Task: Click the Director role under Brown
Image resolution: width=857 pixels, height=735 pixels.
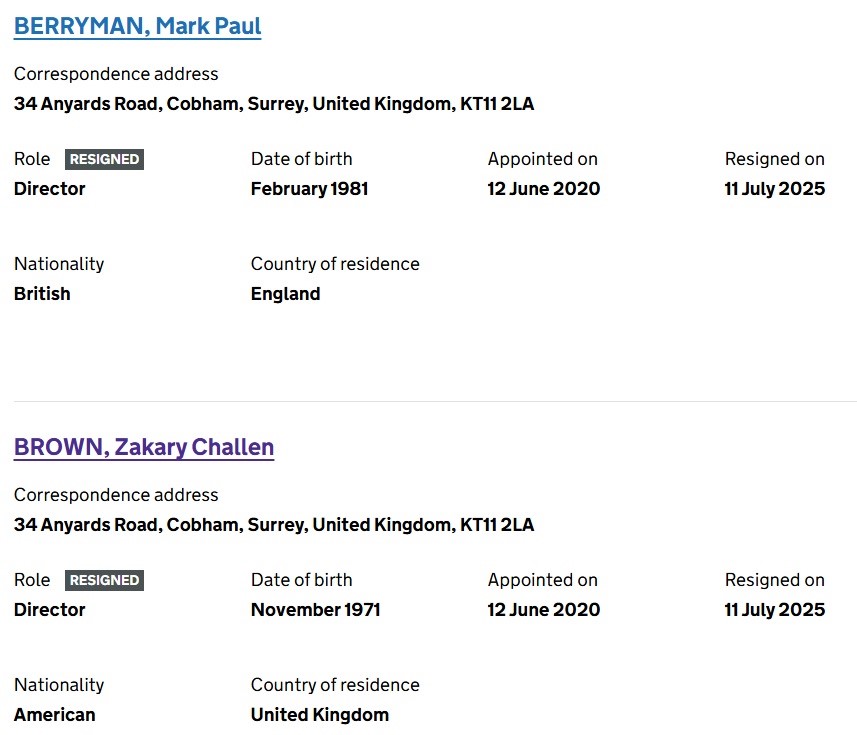Action: pos(49,610)
